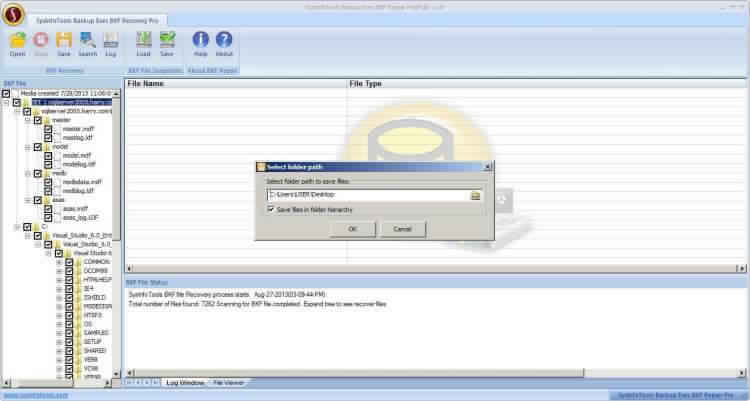Toggle Save files in folder hierarchy checkbox
The width and height of the screenshot is (750, 401).
pyautogui.click(x=271, y=210)
